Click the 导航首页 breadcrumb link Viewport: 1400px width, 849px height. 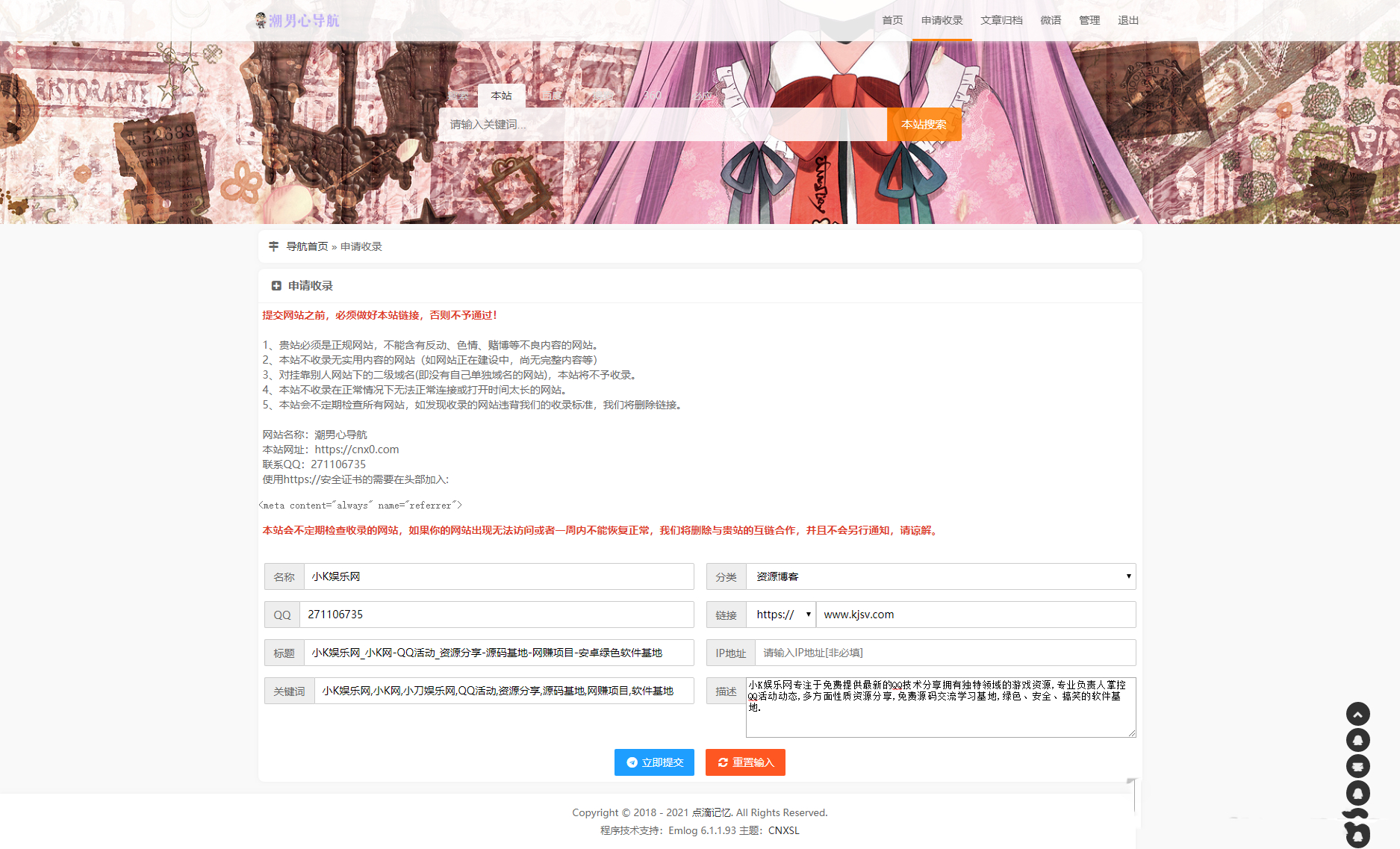[305, 246]
